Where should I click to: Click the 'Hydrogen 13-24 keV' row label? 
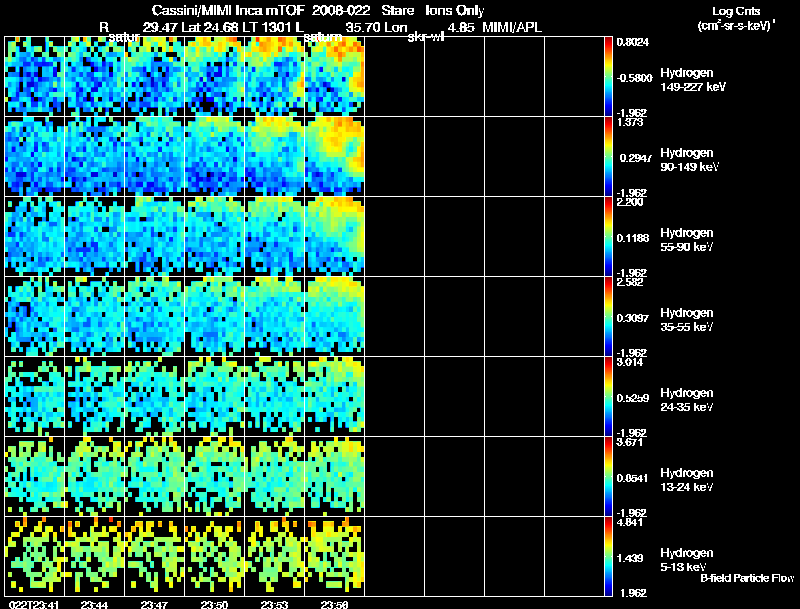[x=687, y=480]
